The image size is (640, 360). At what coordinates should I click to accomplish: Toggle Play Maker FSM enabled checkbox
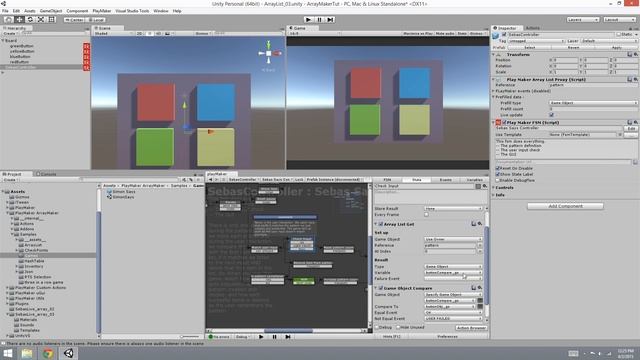click(504, 122)
